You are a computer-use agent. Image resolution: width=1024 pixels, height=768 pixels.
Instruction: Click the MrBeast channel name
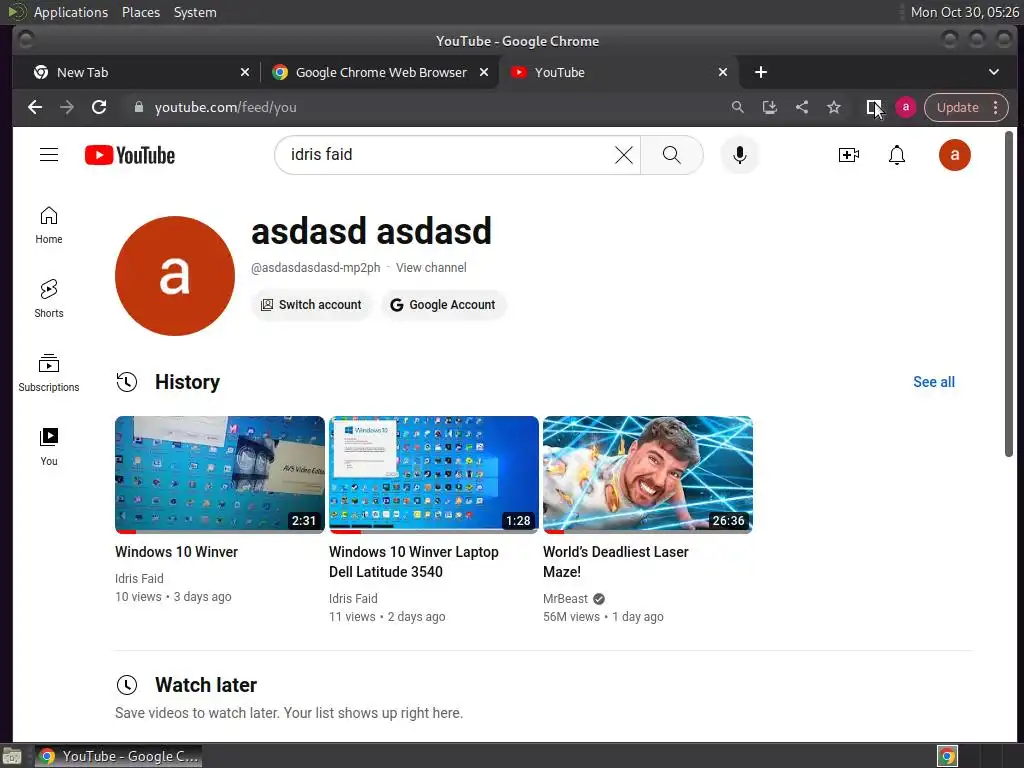(565, 599)
